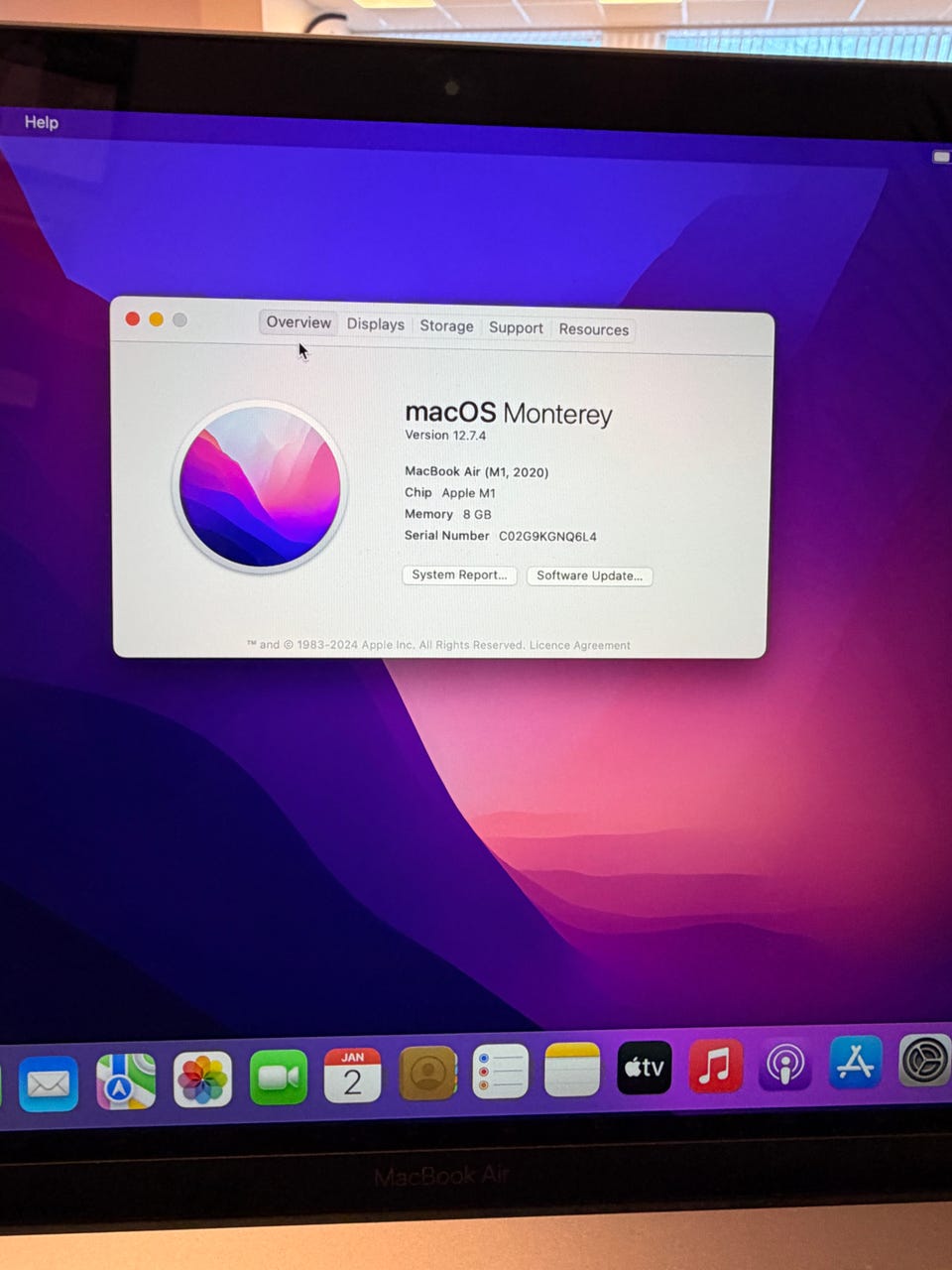This screenshot has height=1270, width=952.
Task: Launch Podcasts from the Dock
Action: coord(784,1065)
